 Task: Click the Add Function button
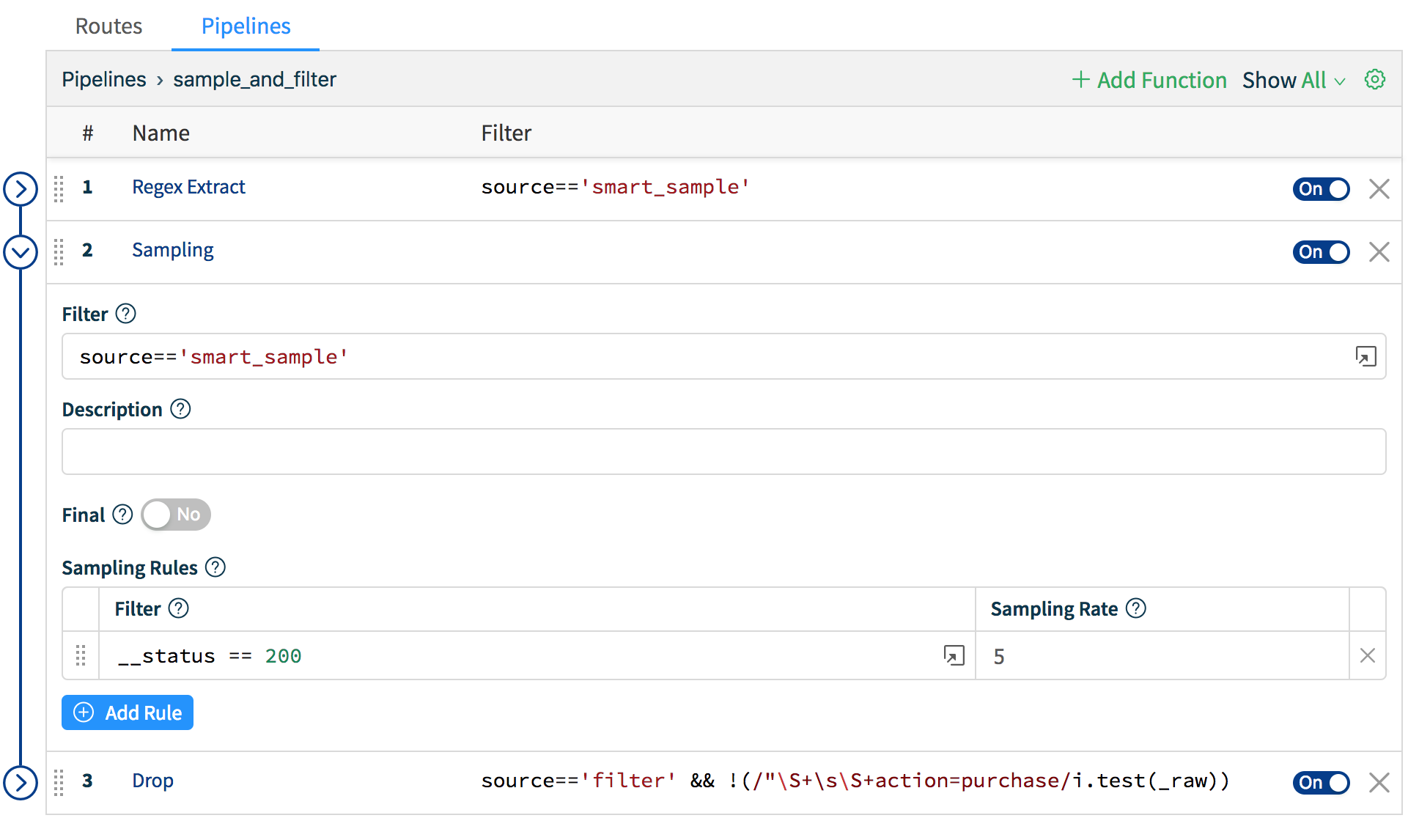[1149, 80]
